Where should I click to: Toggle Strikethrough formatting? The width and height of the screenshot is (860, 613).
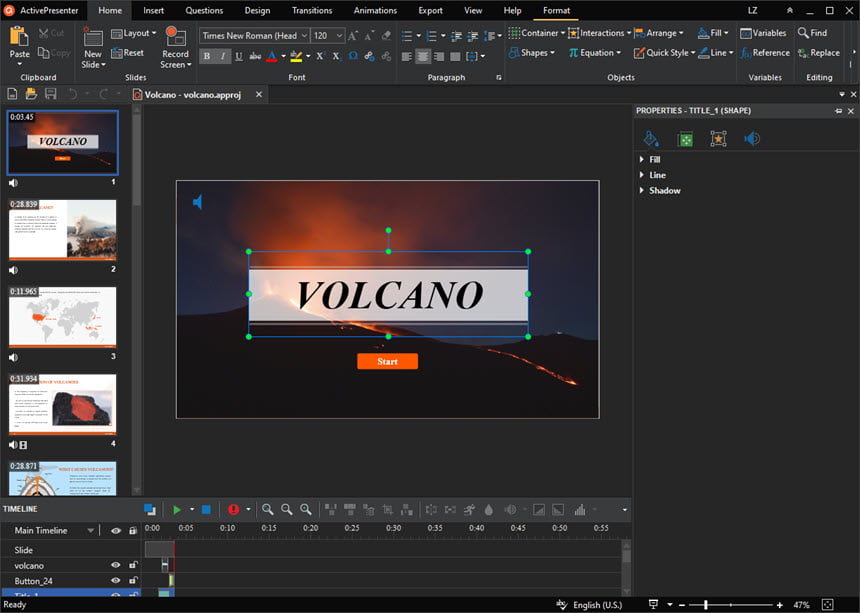coord(255,56)
